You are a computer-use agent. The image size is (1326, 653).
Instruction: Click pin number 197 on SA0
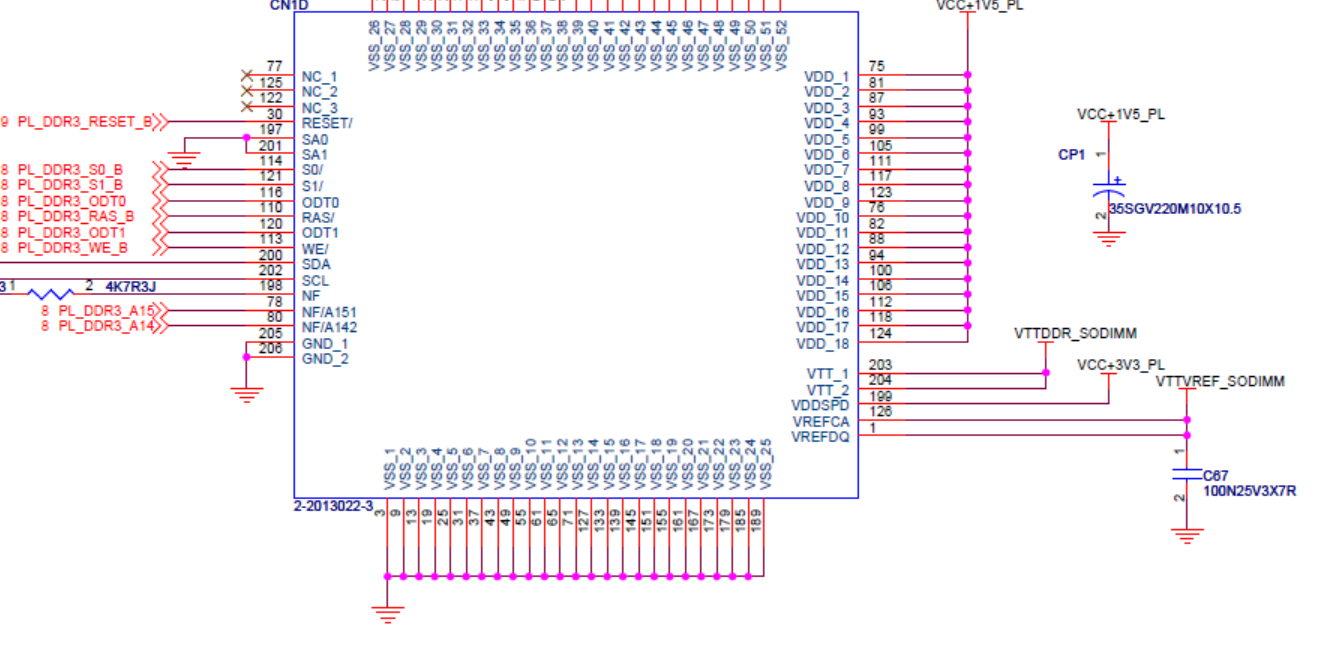click(x=270, y=130)
